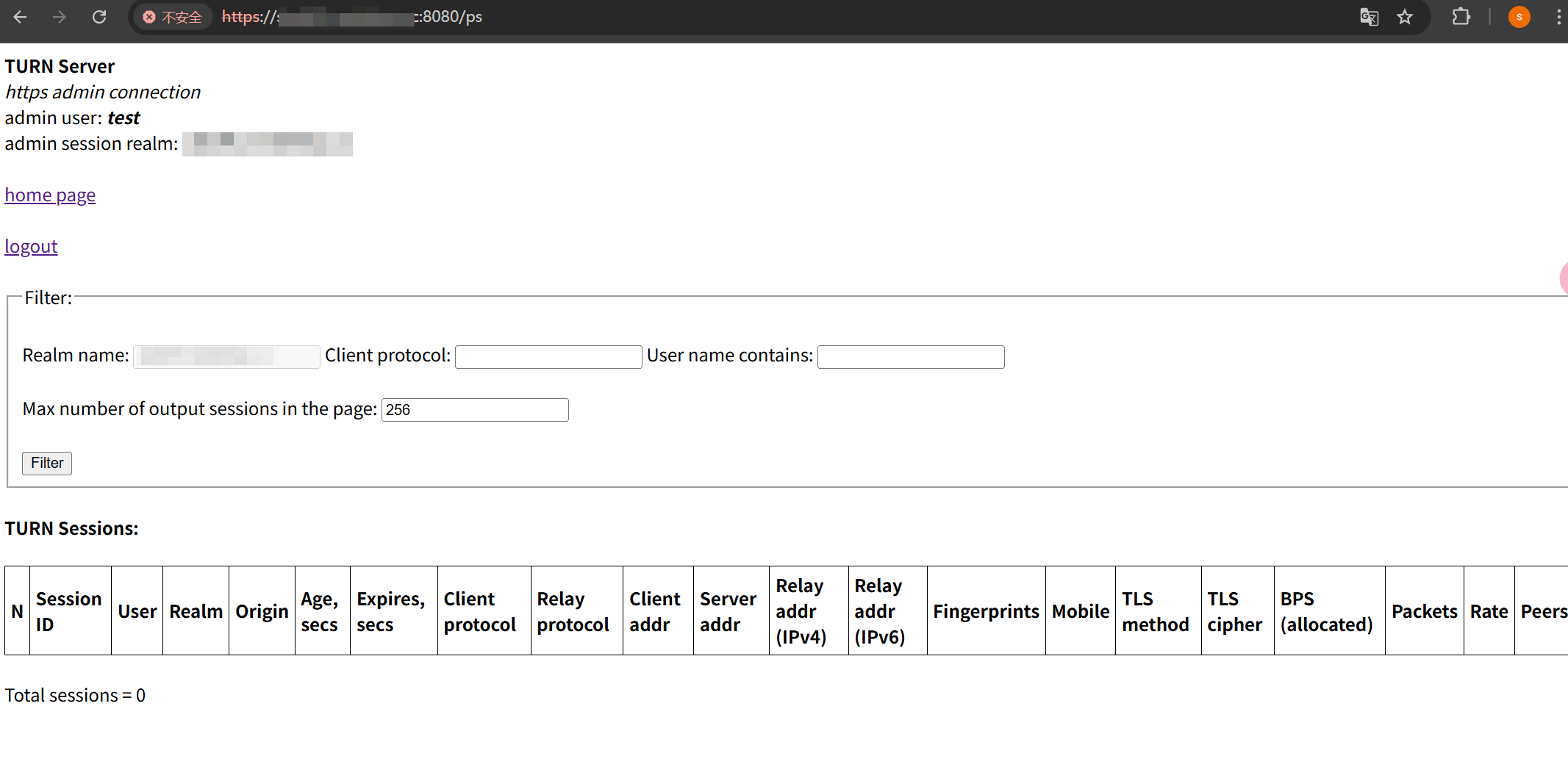
Task: Click the logout link
Action: pos(31,246)
